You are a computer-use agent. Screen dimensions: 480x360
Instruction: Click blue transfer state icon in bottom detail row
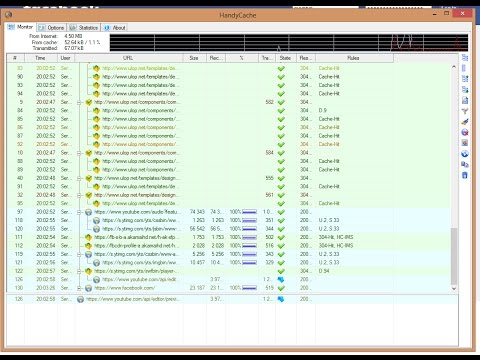coord(281,299)
